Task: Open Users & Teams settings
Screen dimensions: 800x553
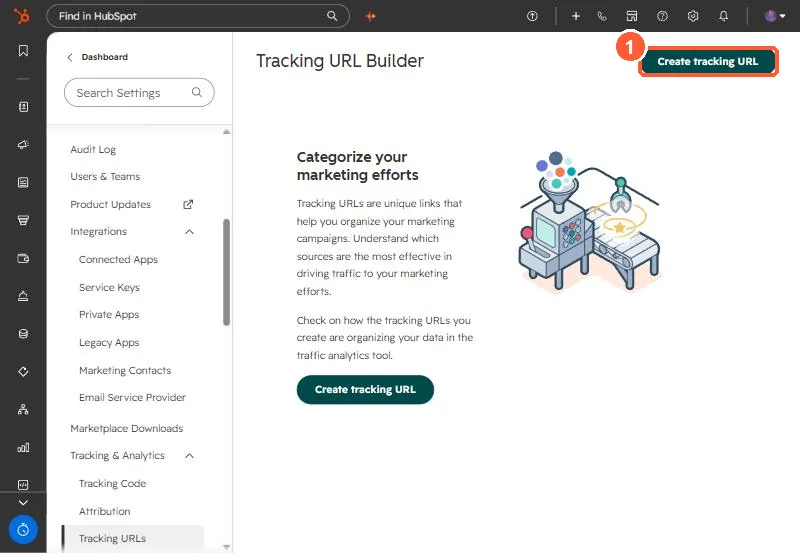Action: (x=105, y=177)
